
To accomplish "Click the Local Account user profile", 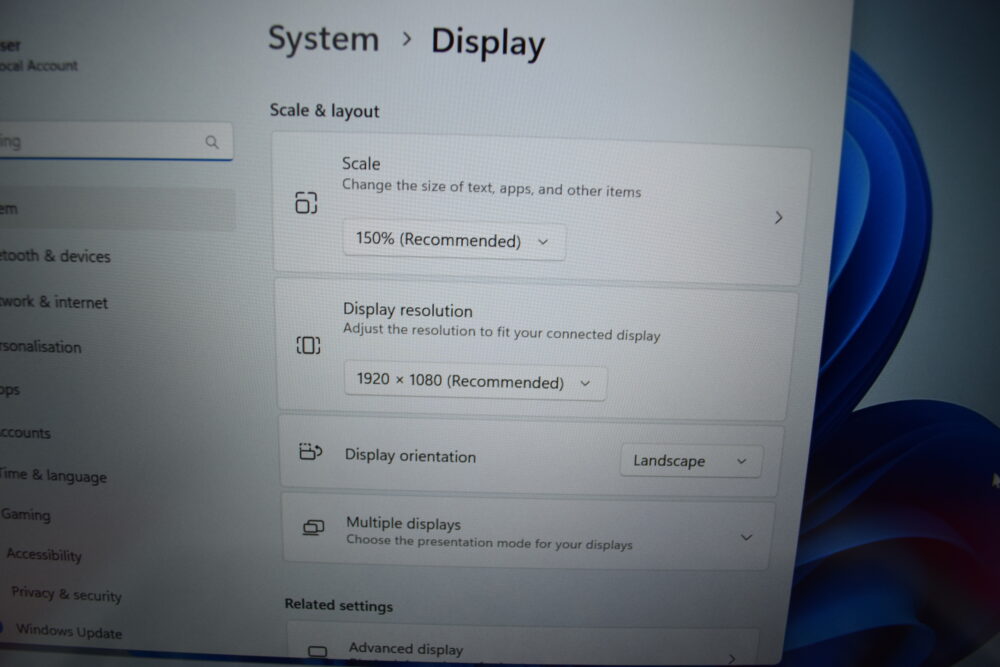I will (38, 55).
